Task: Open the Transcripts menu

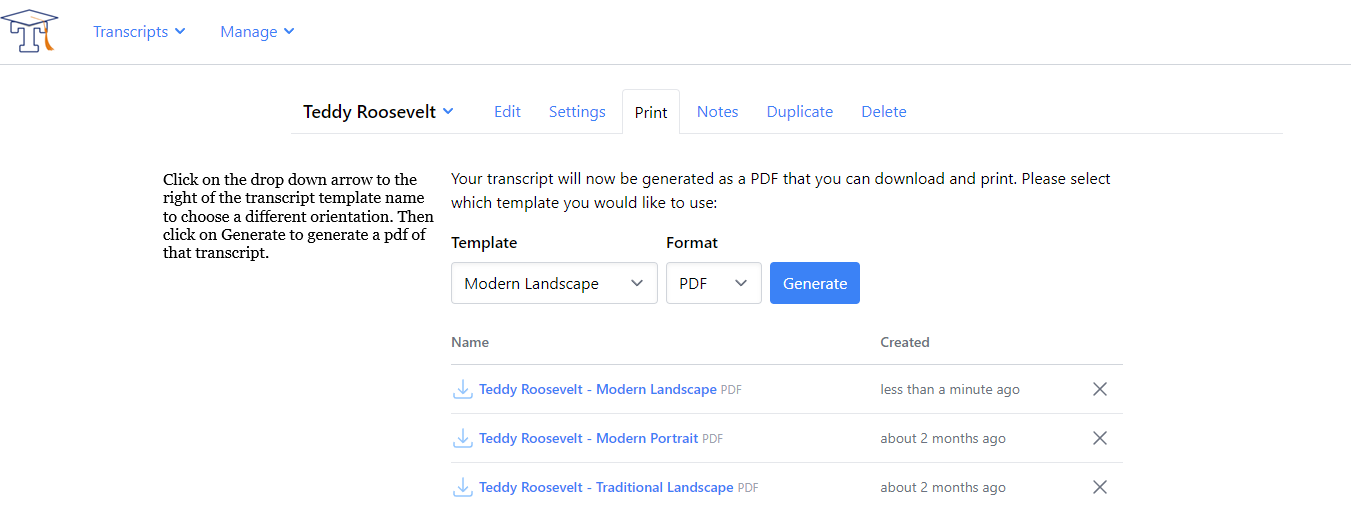Action: click(139, 32)
